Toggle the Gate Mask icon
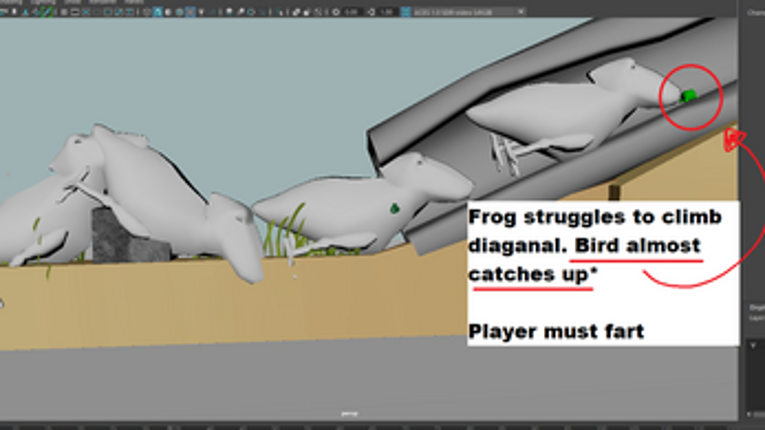765x430 pixels. coord(97,12)
